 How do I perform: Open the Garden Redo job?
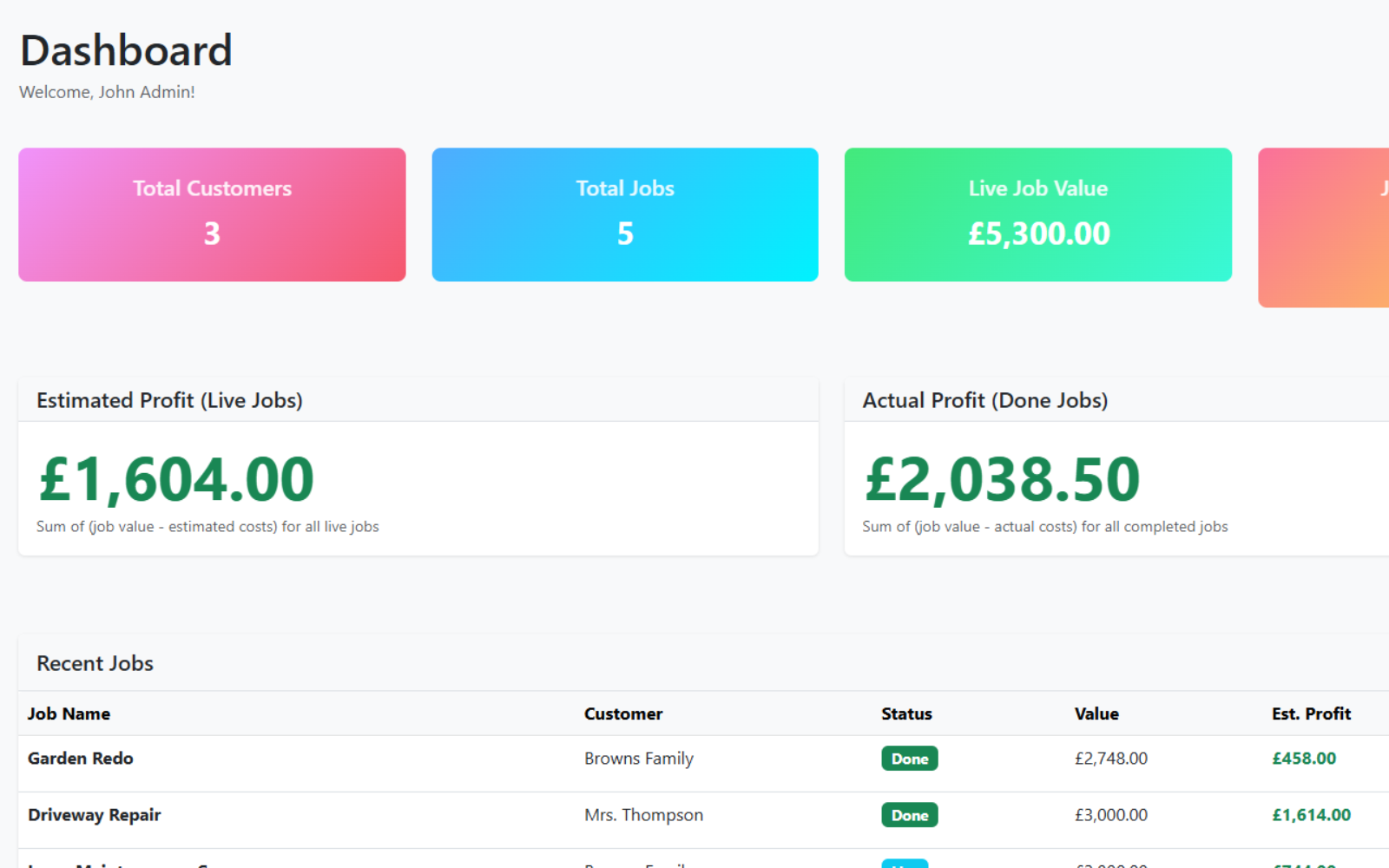(80, 759)
